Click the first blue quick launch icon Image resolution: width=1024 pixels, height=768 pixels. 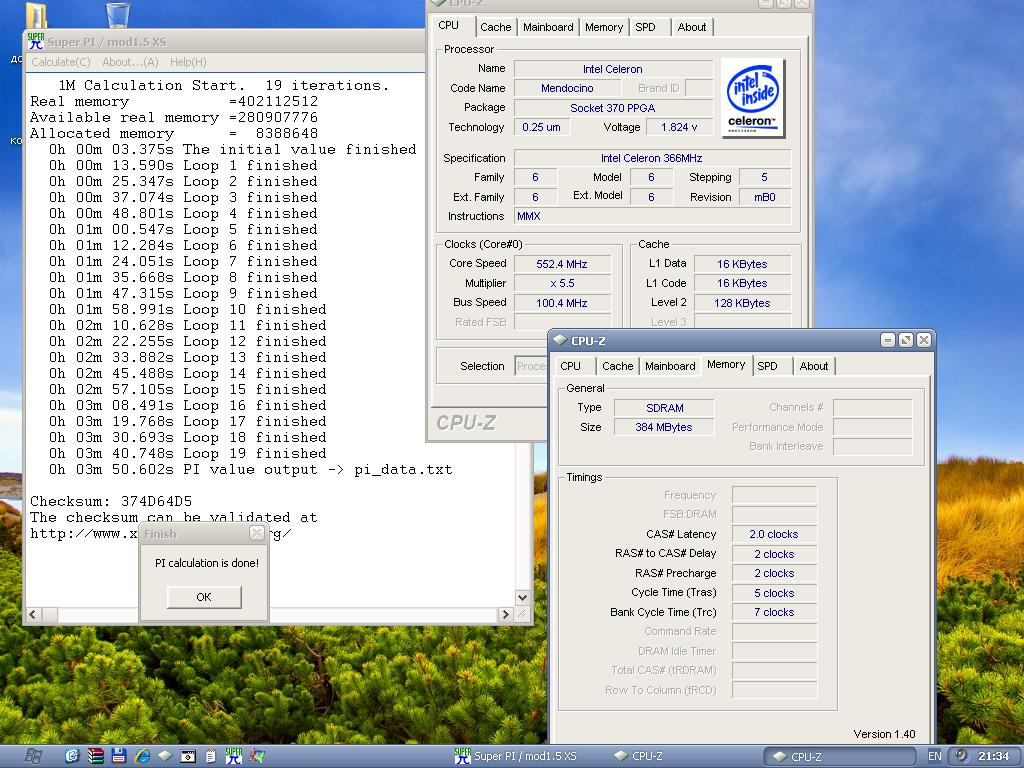[72, 756]
